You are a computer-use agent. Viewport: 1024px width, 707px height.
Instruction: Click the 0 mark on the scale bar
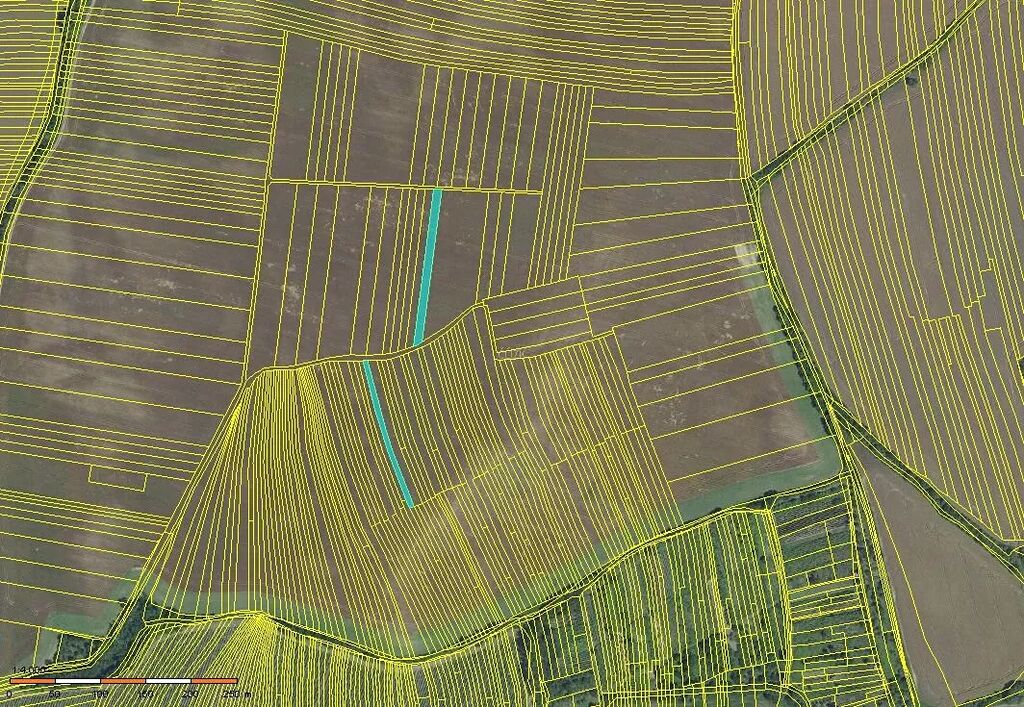tap(10, 692)
